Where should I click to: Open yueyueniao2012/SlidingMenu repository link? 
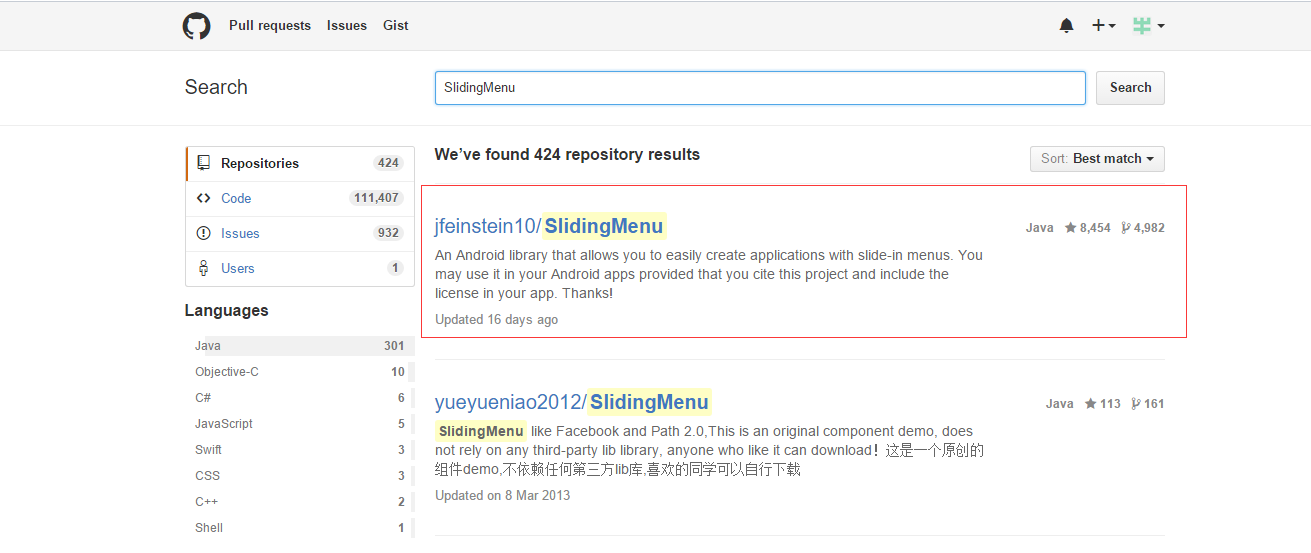click(x=572, y=402)
